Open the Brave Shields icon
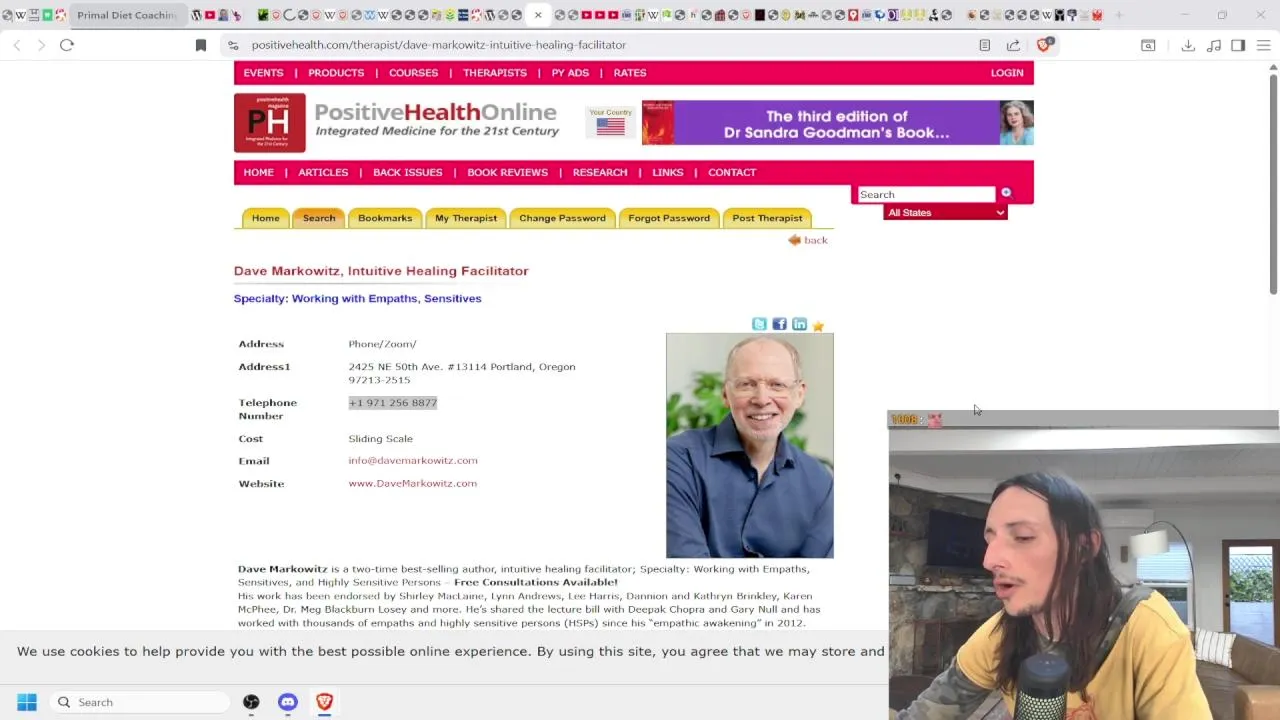Viewport: 1280px width, 720px height. point(1044,45)
